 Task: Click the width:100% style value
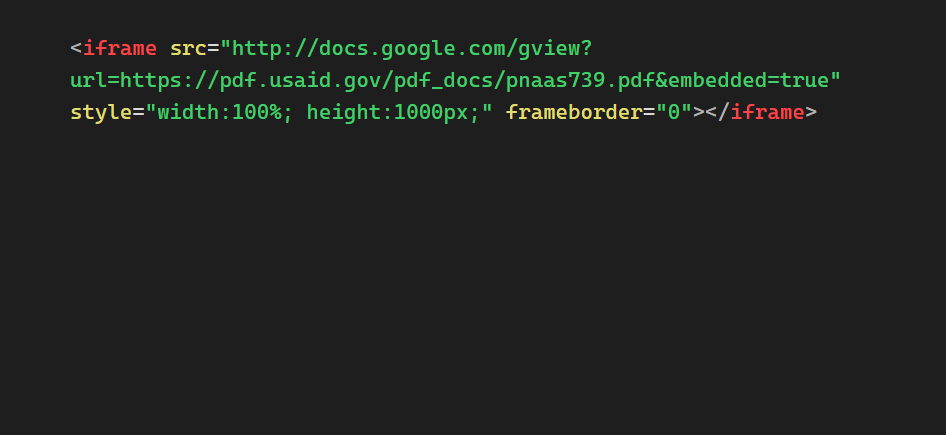tap(220, 112)
